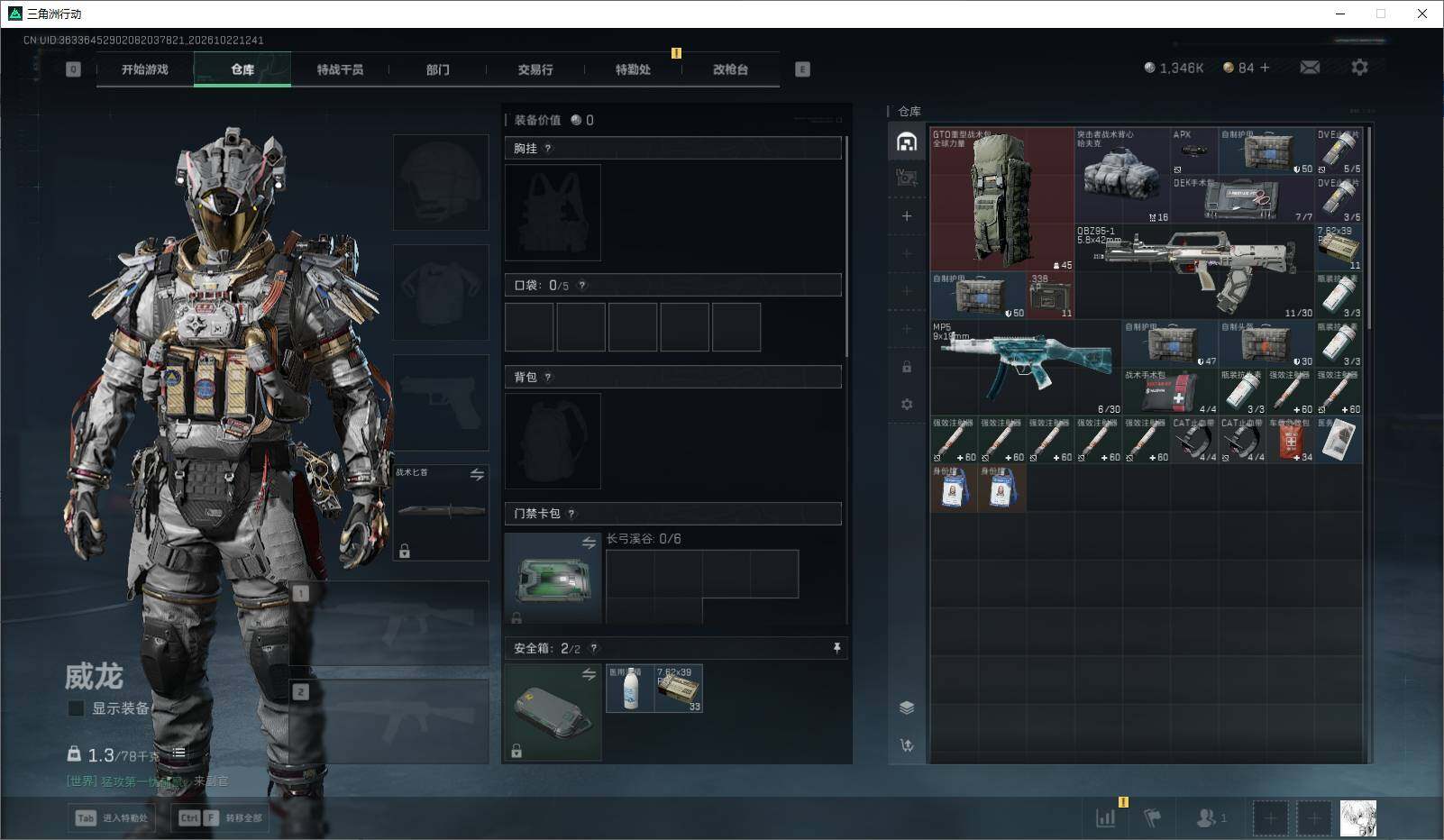The height and width of the screenshot is (840, 1444).
Task: Expand the weight details list icon
Action: [x=178, y=753]
